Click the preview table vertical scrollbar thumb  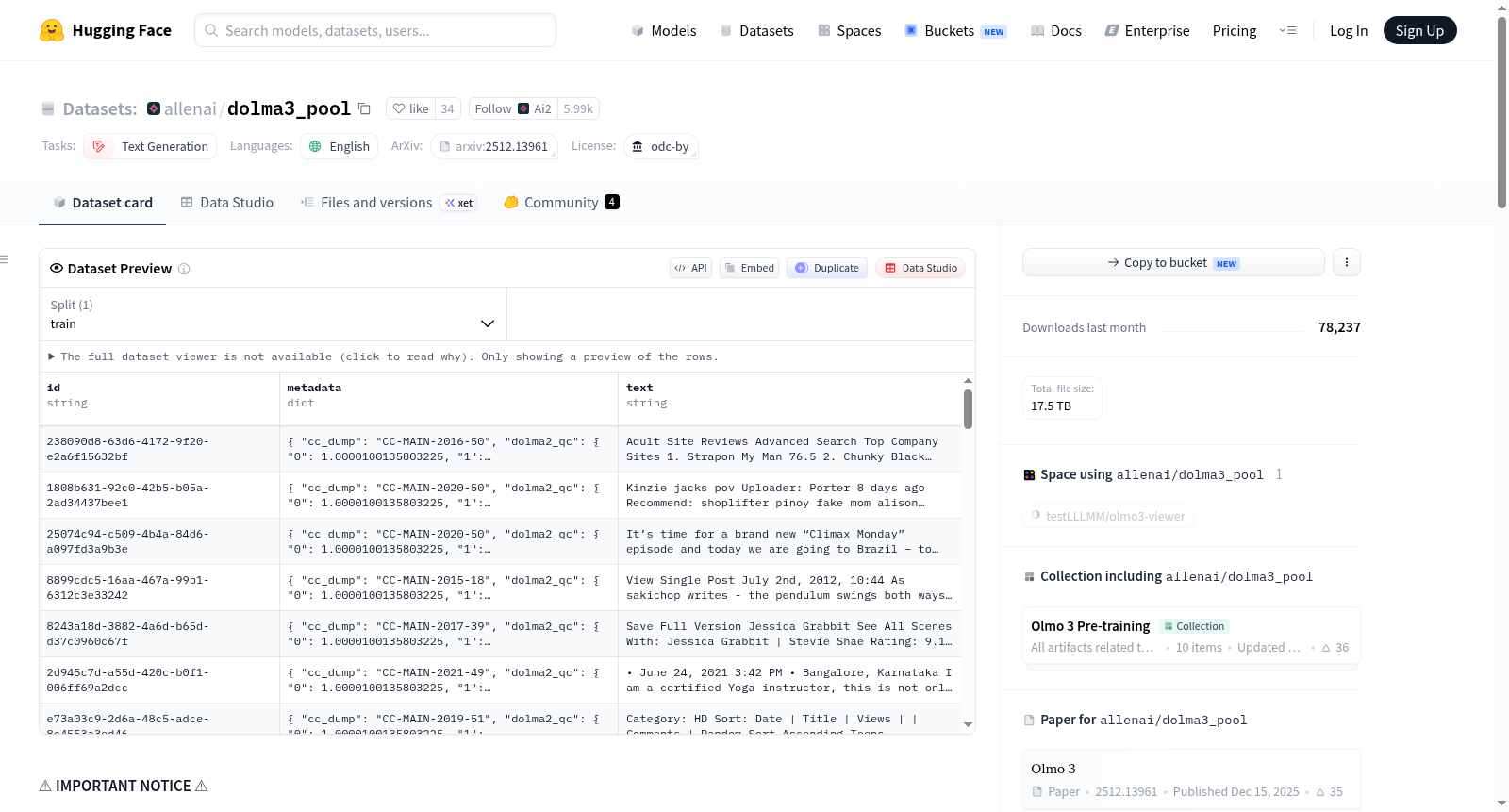(968, 409)
